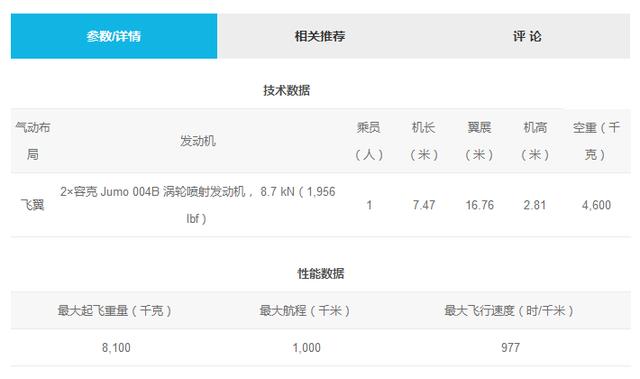Click the 乘员（人）column header
The image size is (640, 379).
pos(369,141)
